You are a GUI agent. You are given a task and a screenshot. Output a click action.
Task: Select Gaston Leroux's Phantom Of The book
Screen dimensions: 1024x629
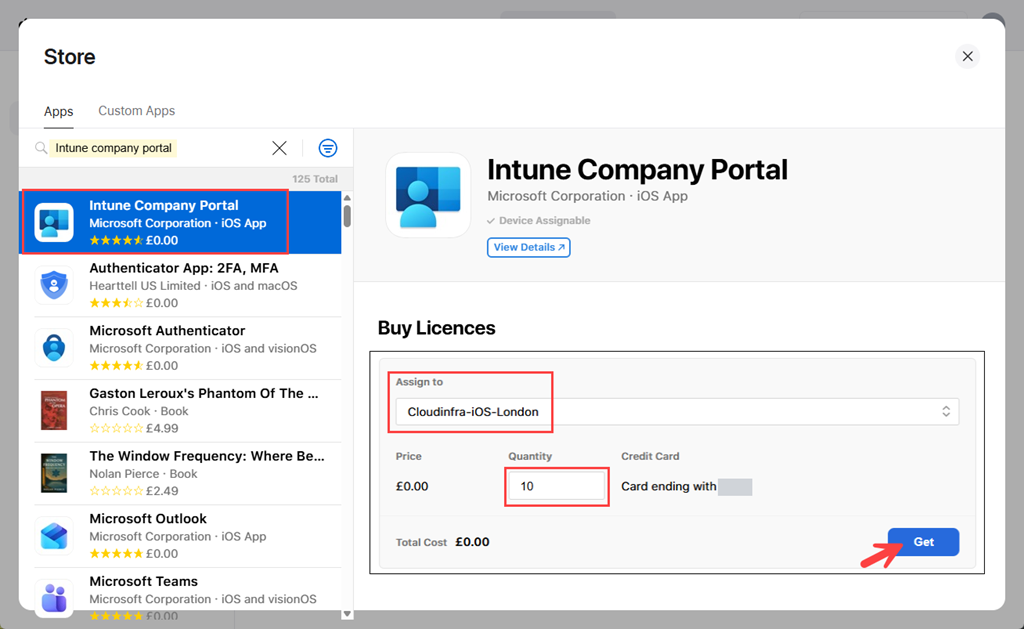click(180, 410)
